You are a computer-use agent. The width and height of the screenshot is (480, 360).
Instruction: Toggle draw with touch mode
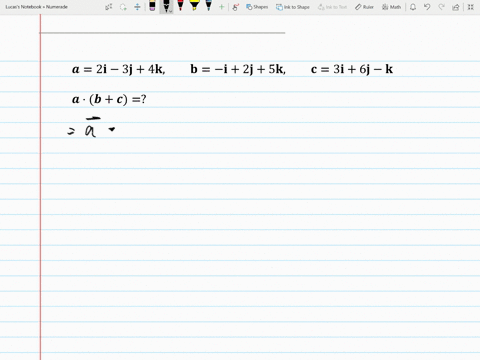pos(236,7)
